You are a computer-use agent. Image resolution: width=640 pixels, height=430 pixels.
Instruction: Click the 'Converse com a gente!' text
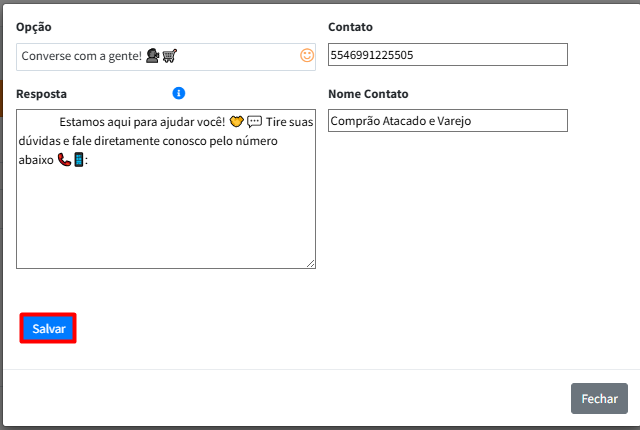click(x=82, y=57)
